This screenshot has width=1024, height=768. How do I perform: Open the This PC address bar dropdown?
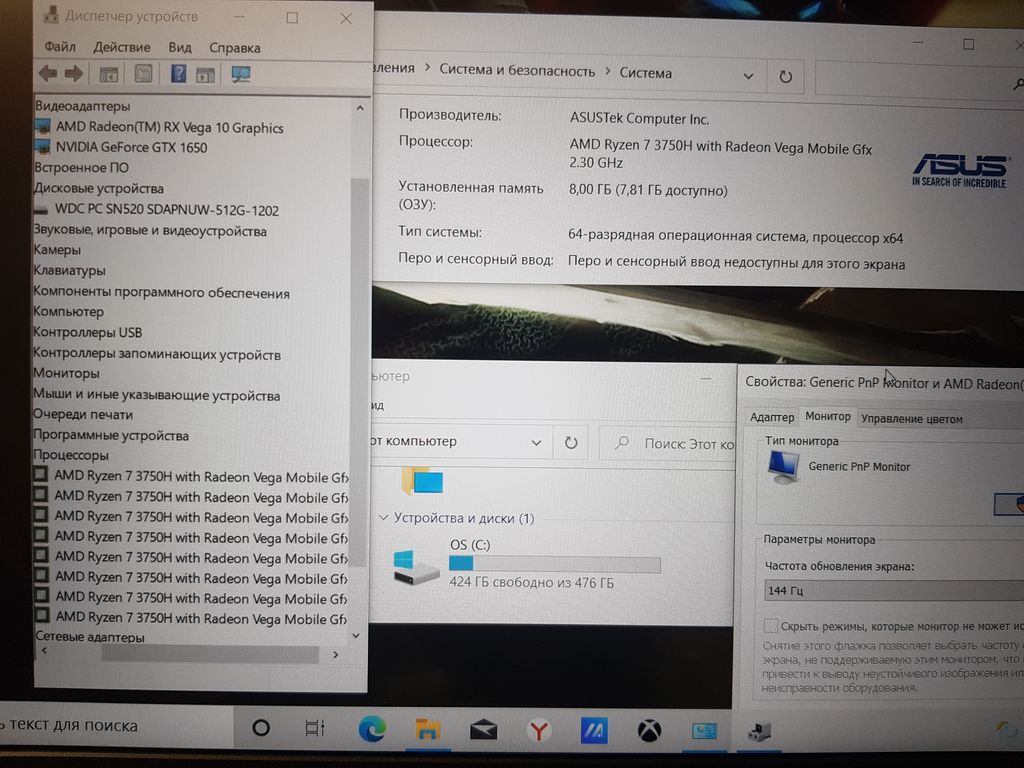[x=536, y=443]
